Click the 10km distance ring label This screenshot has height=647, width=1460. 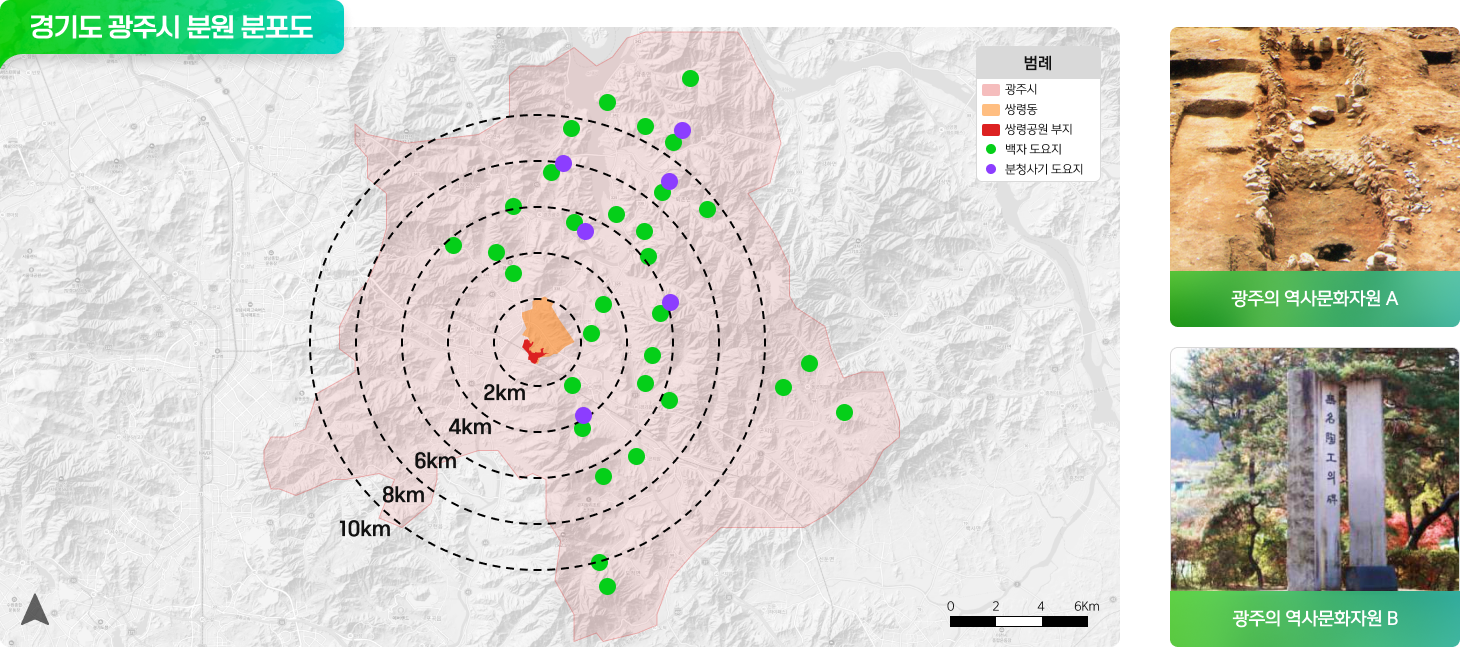tap(364, 529)
